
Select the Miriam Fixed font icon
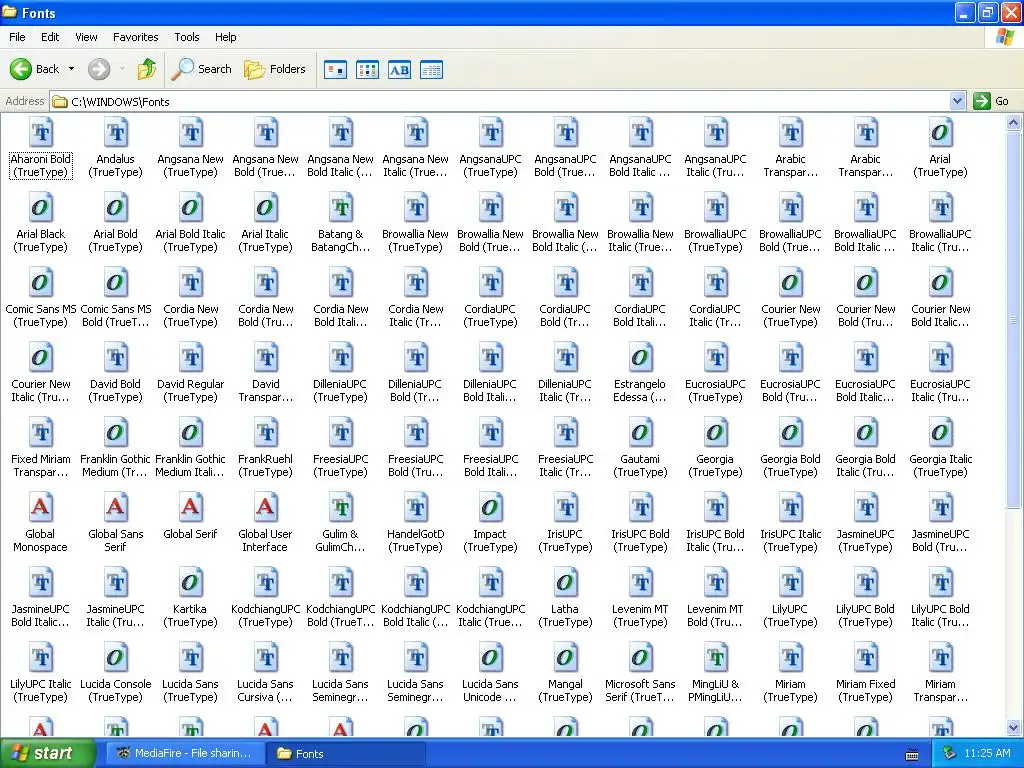pos(865,658)
